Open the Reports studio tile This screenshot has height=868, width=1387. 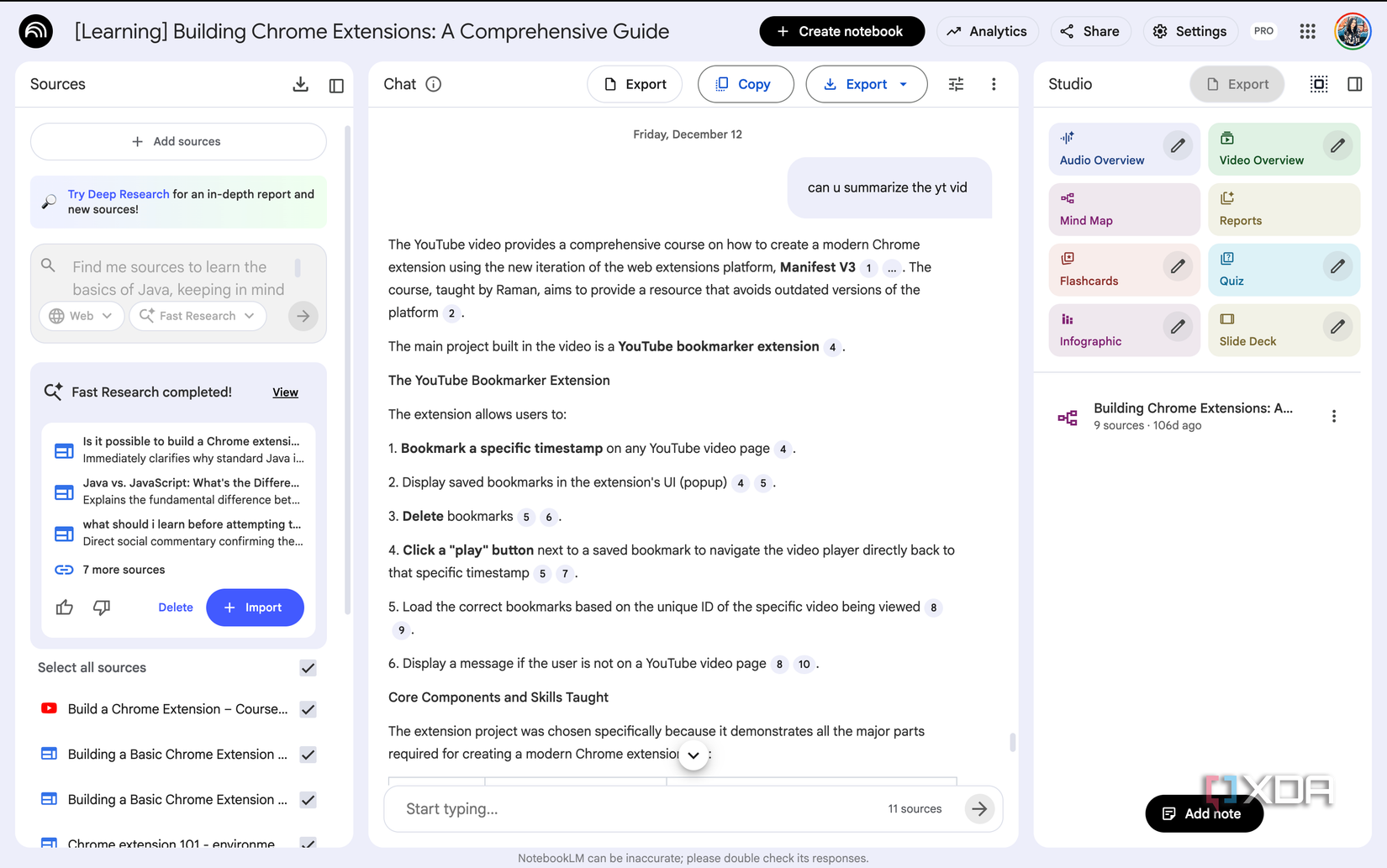click(1284, 209)
